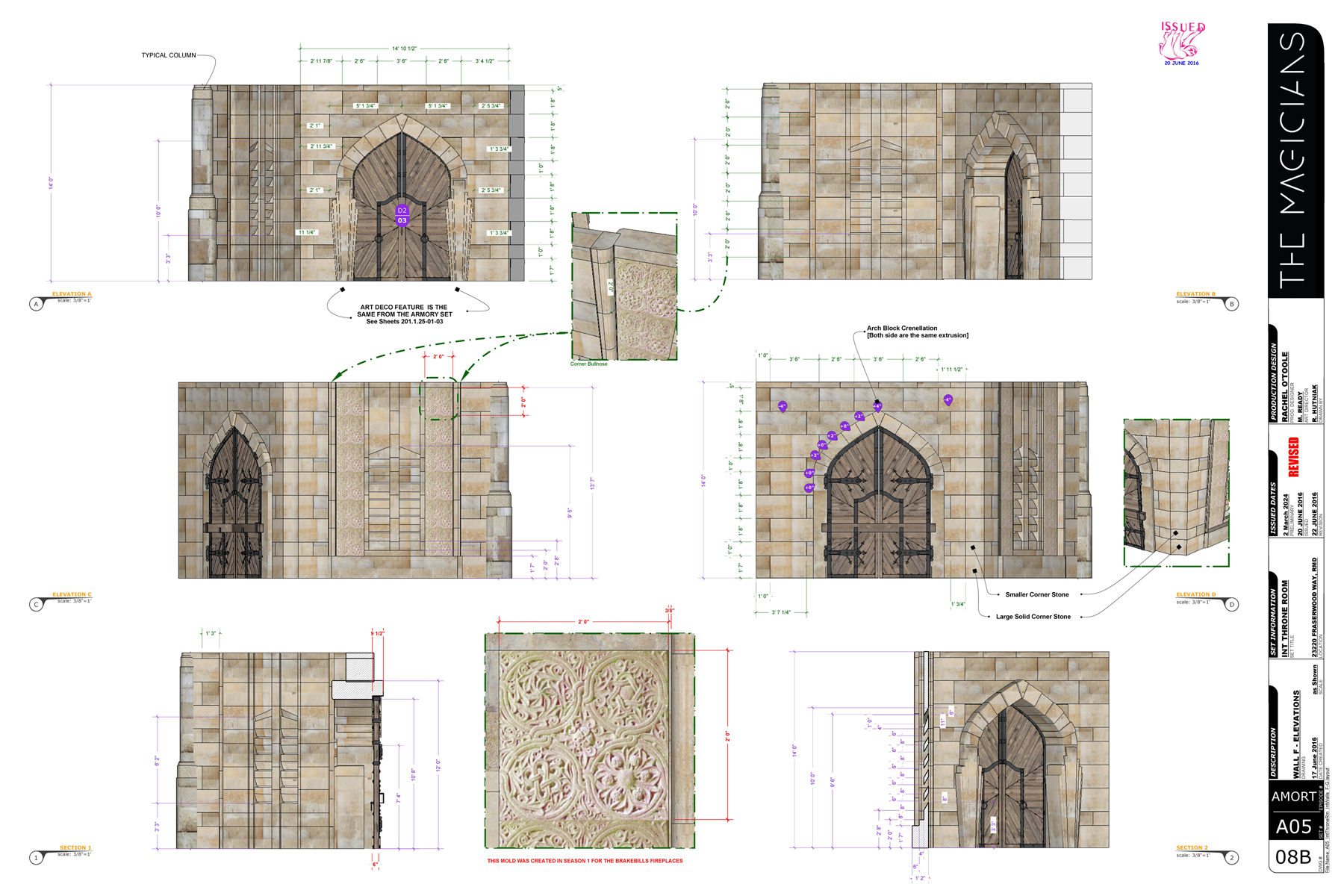This screenshot has width=1344, height=896.
Task: Click the TYPICAL COLUMN label
Action: [x=169, y=55]
